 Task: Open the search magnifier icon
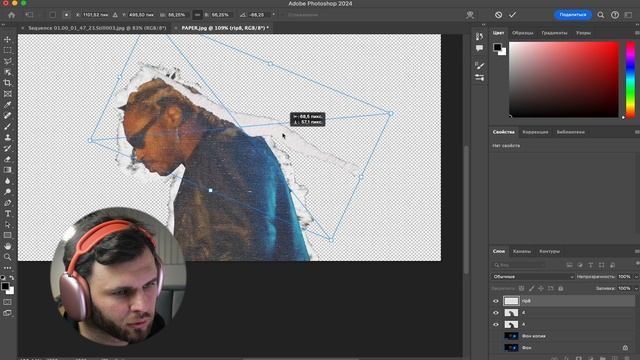click(x=601, y=15)
